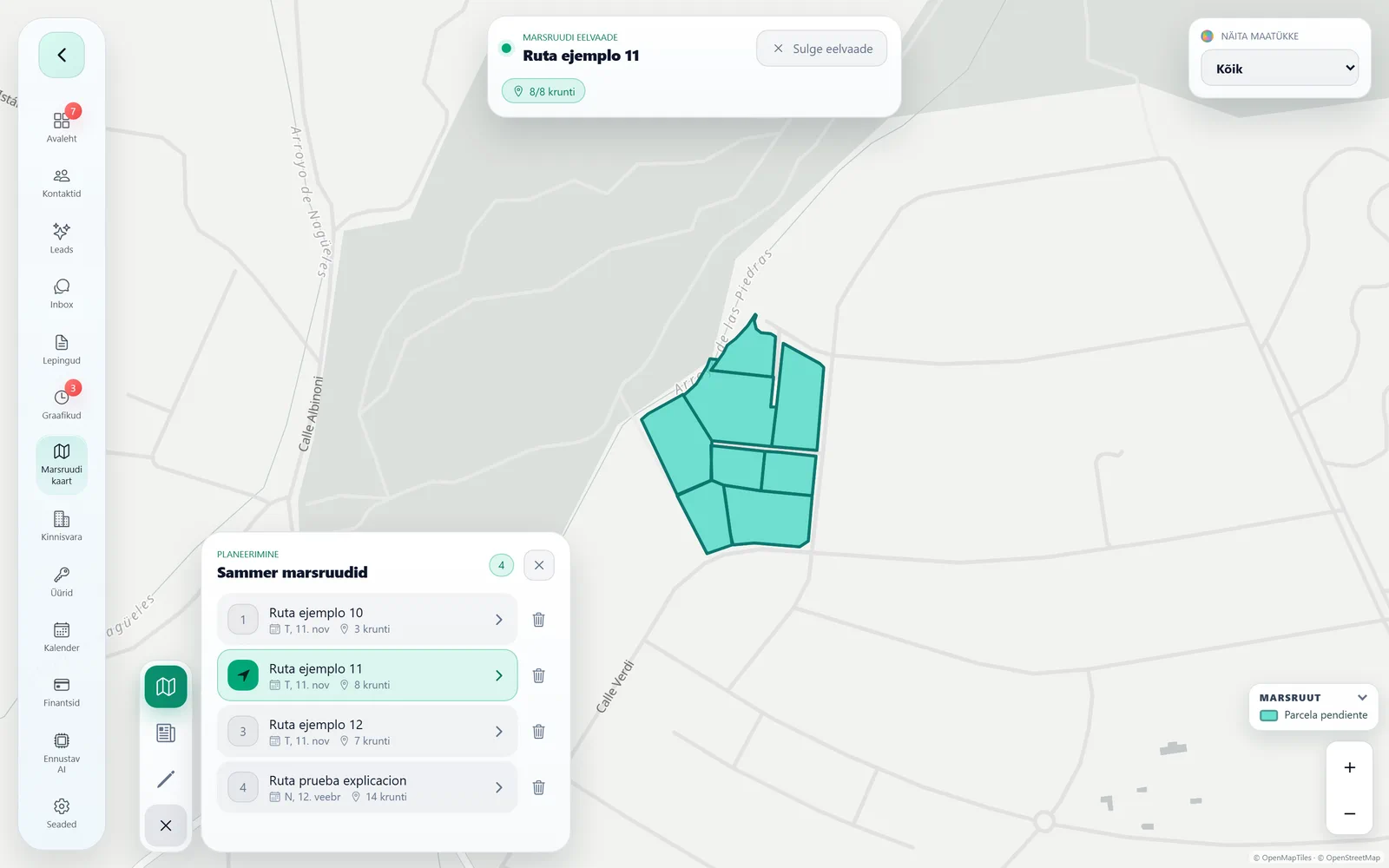This screenshot has height=868, width=1389.
Task: Close the Sammer marsruudid panel
Action: (539, 565)
